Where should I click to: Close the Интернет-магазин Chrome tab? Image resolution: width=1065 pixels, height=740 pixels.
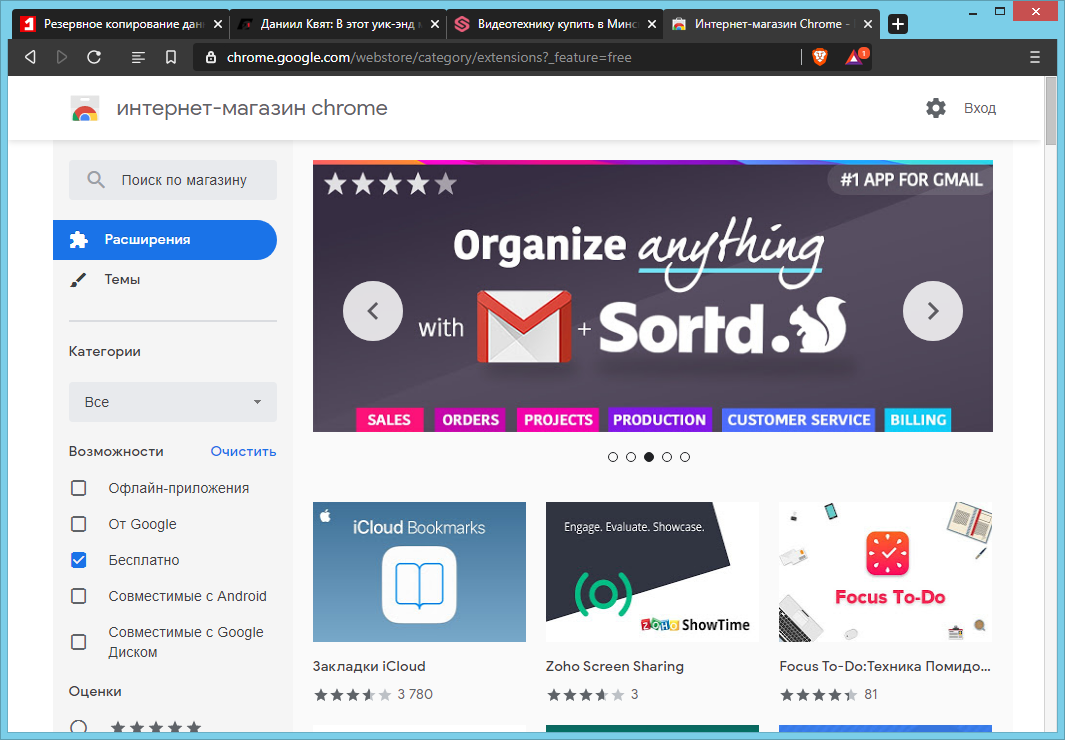(868, 24)
